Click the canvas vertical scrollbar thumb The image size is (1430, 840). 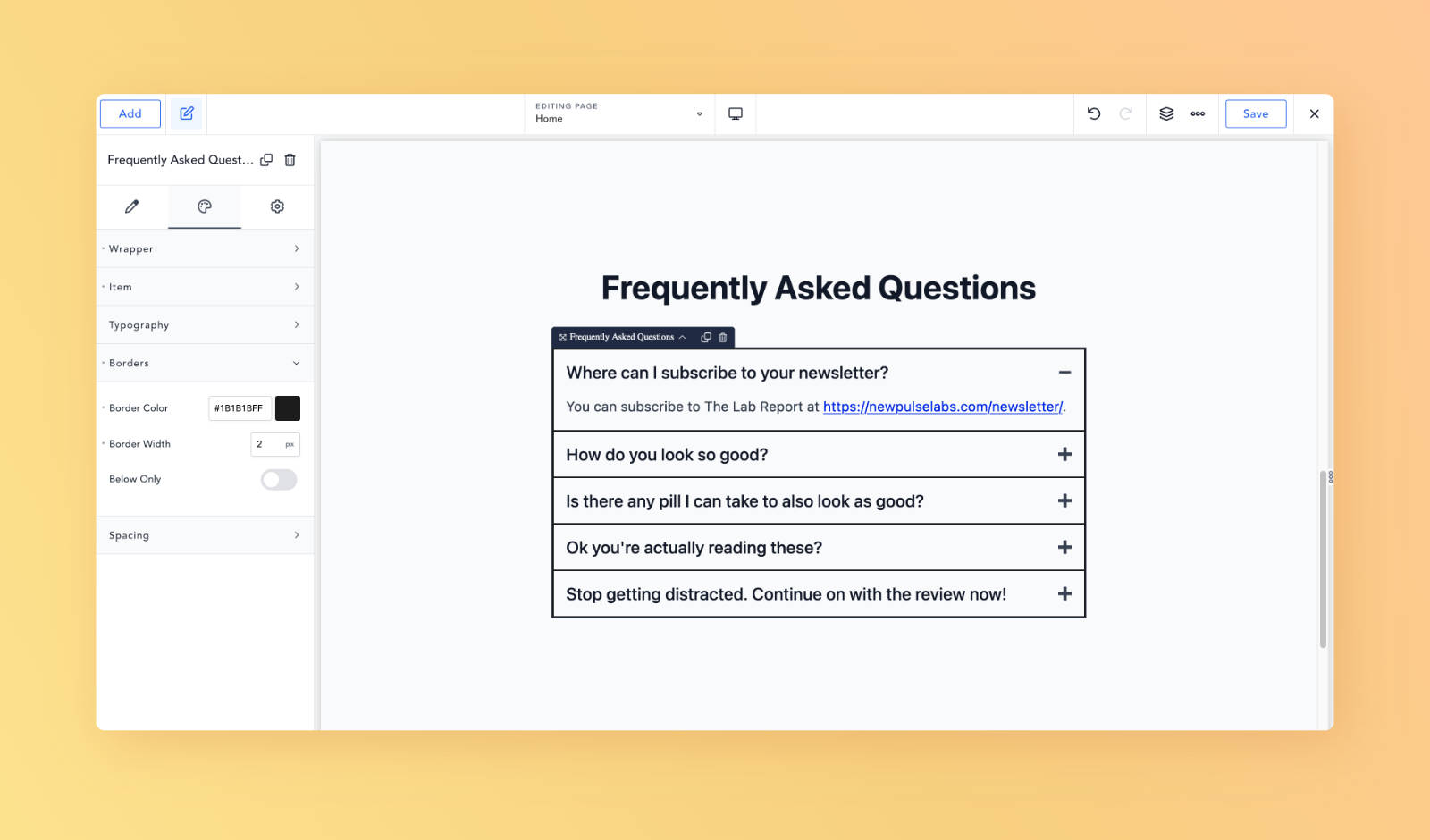[x=1323, y=559]
